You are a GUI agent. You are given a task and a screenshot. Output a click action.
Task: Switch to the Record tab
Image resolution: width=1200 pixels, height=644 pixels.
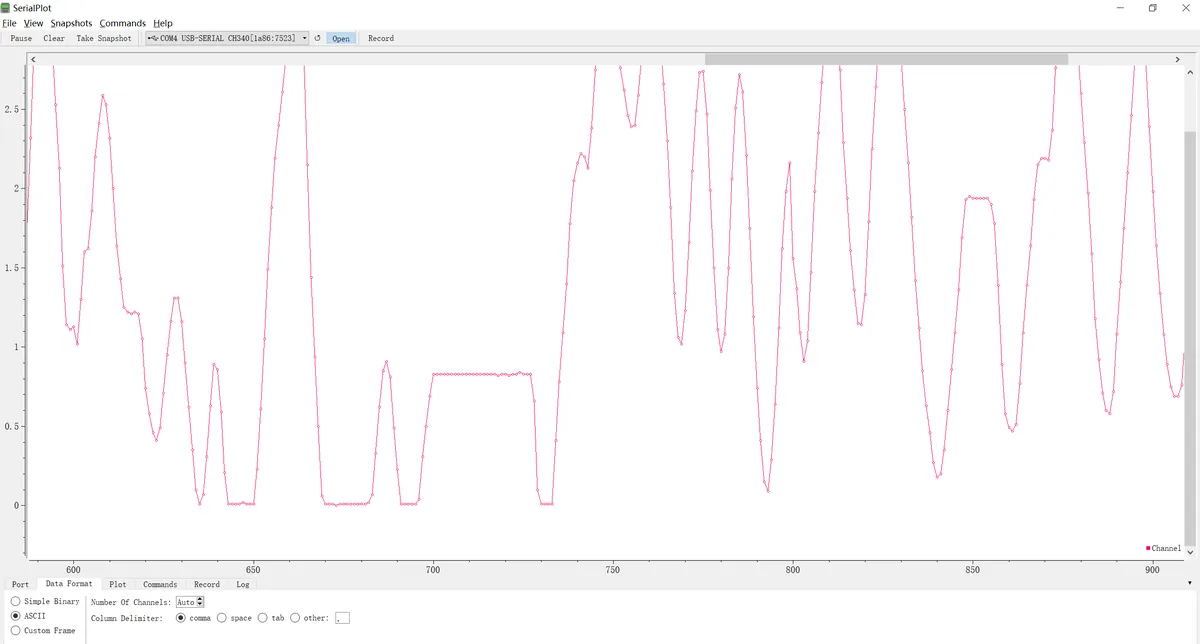click(207, 584)
